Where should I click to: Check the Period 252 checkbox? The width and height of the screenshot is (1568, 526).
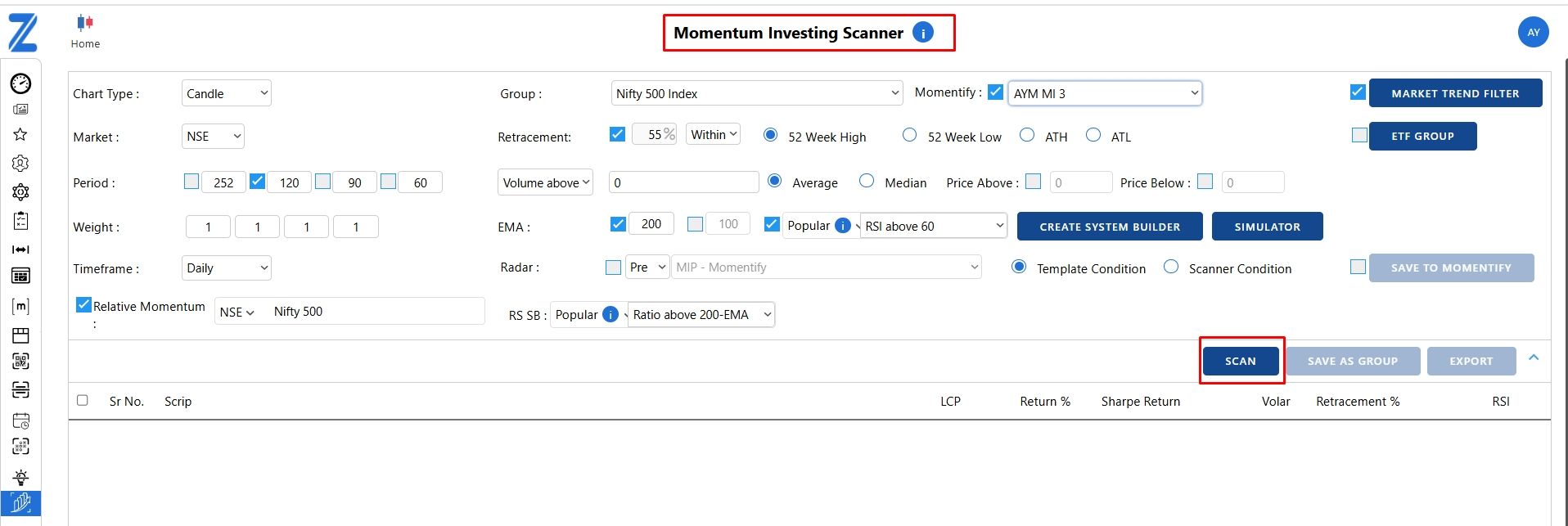191,181
